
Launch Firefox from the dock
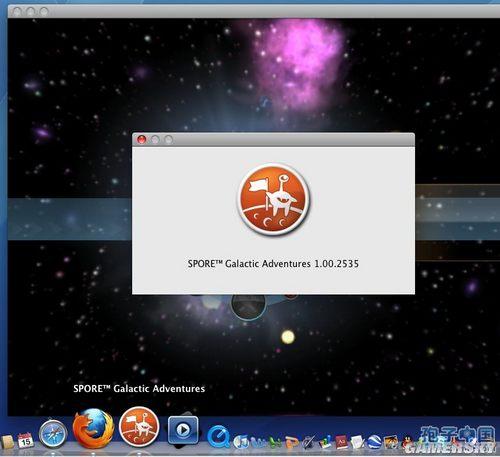(x=93, y=428)
